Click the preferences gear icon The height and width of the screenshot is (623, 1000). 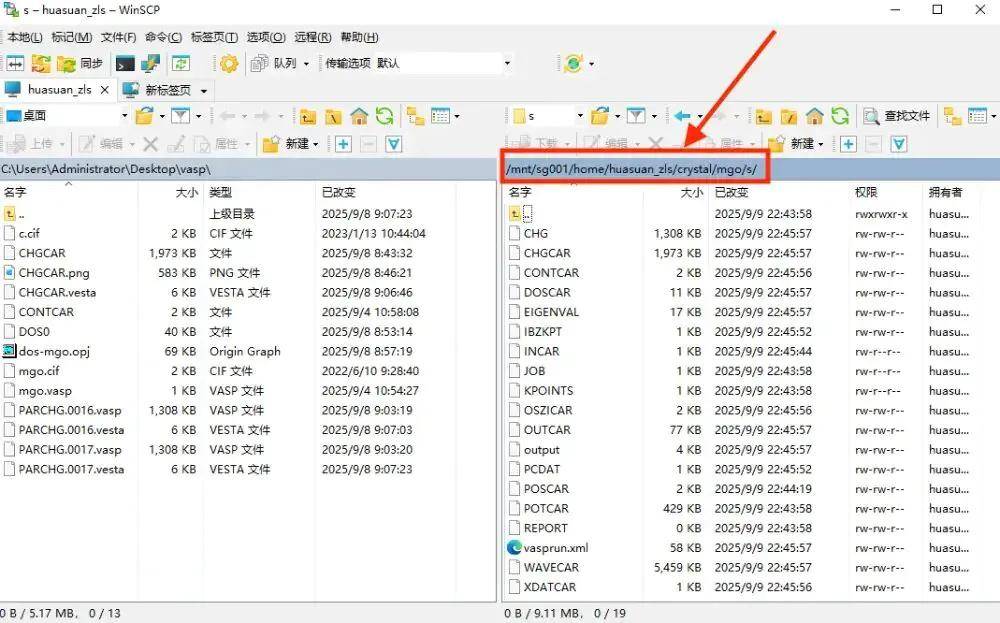(x=229, y=63)
